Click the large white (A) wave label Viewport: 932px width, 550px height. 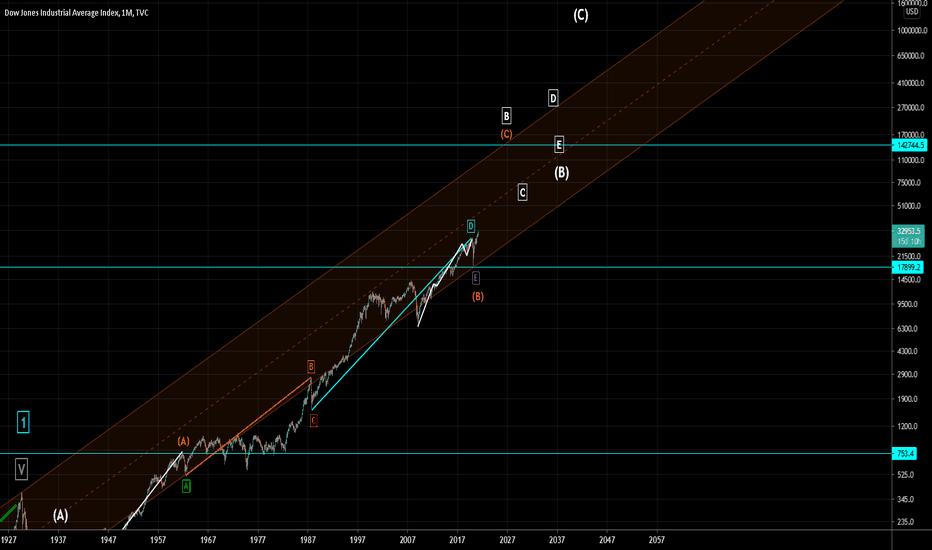click(60, 516)
